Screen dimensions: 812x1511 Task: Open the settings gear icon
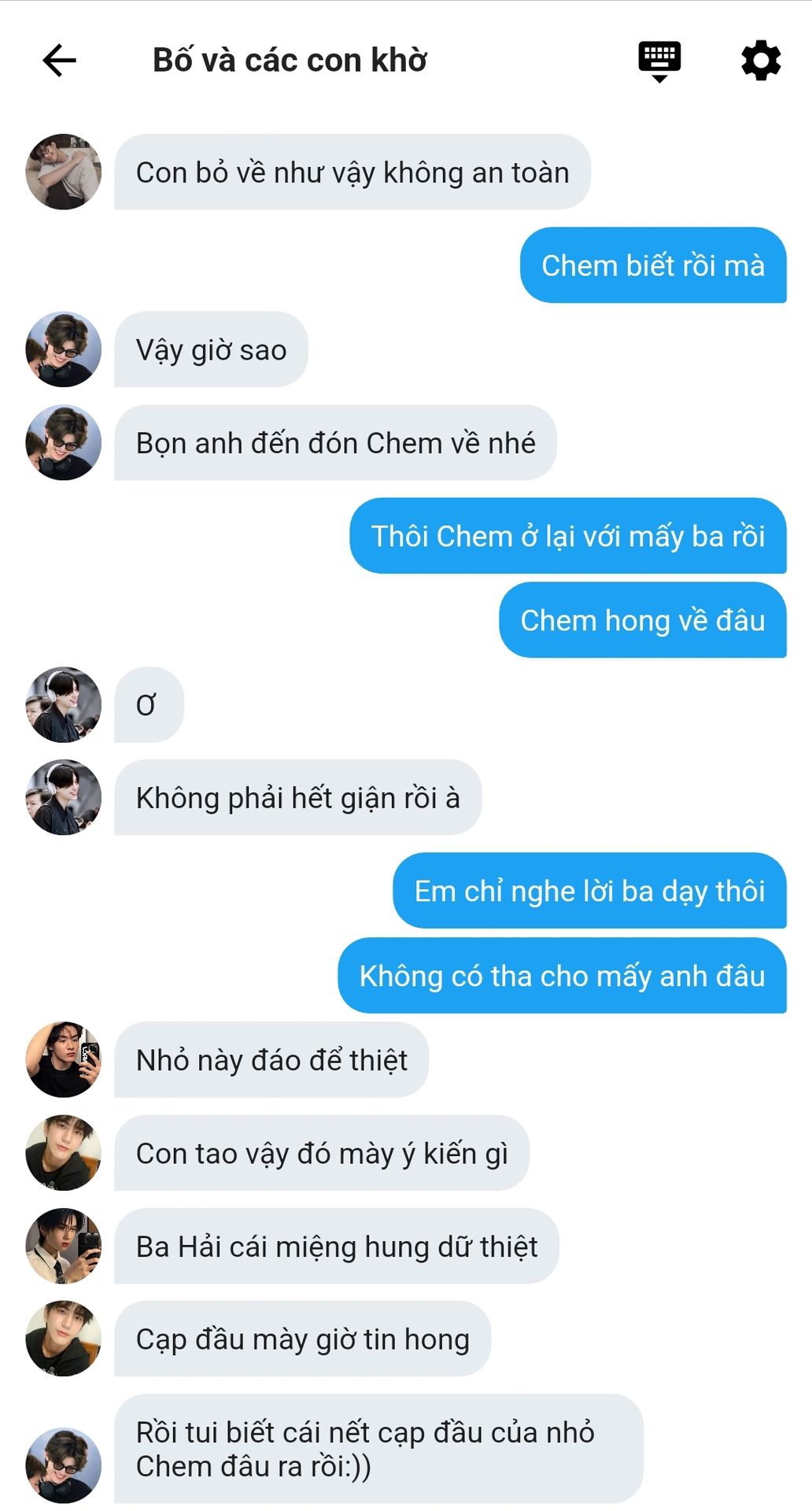click(761, 61)
